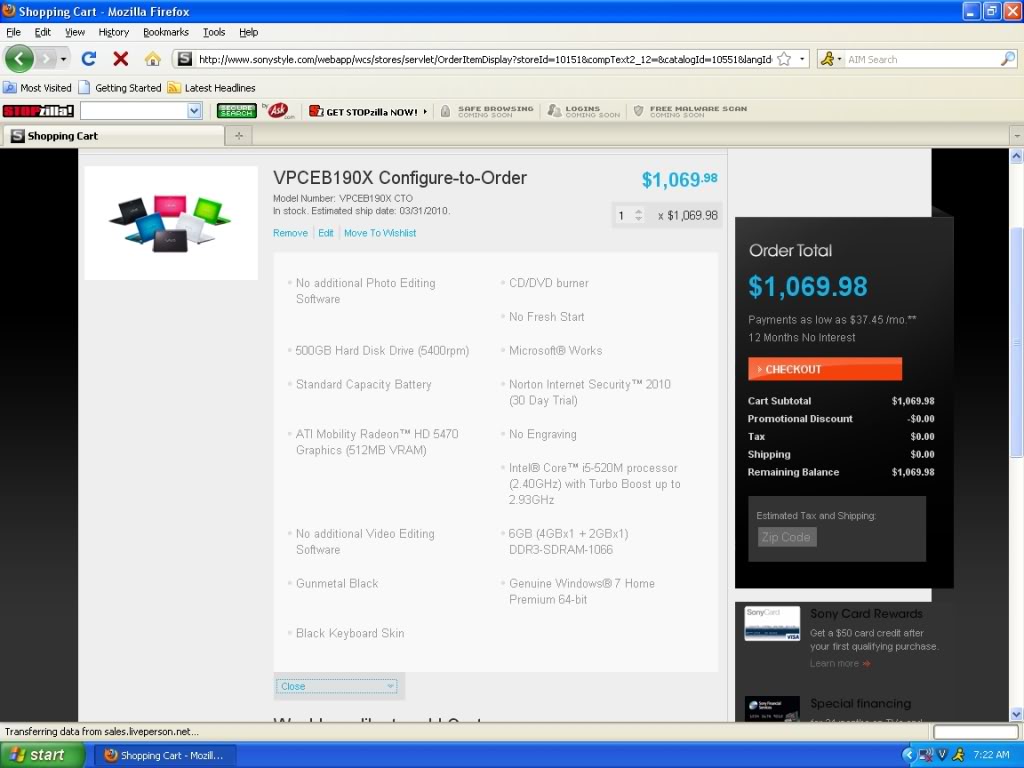The width and height of the screenshot is (1024, 768).
Task: Open the View menu
Action: pos(74,32)
